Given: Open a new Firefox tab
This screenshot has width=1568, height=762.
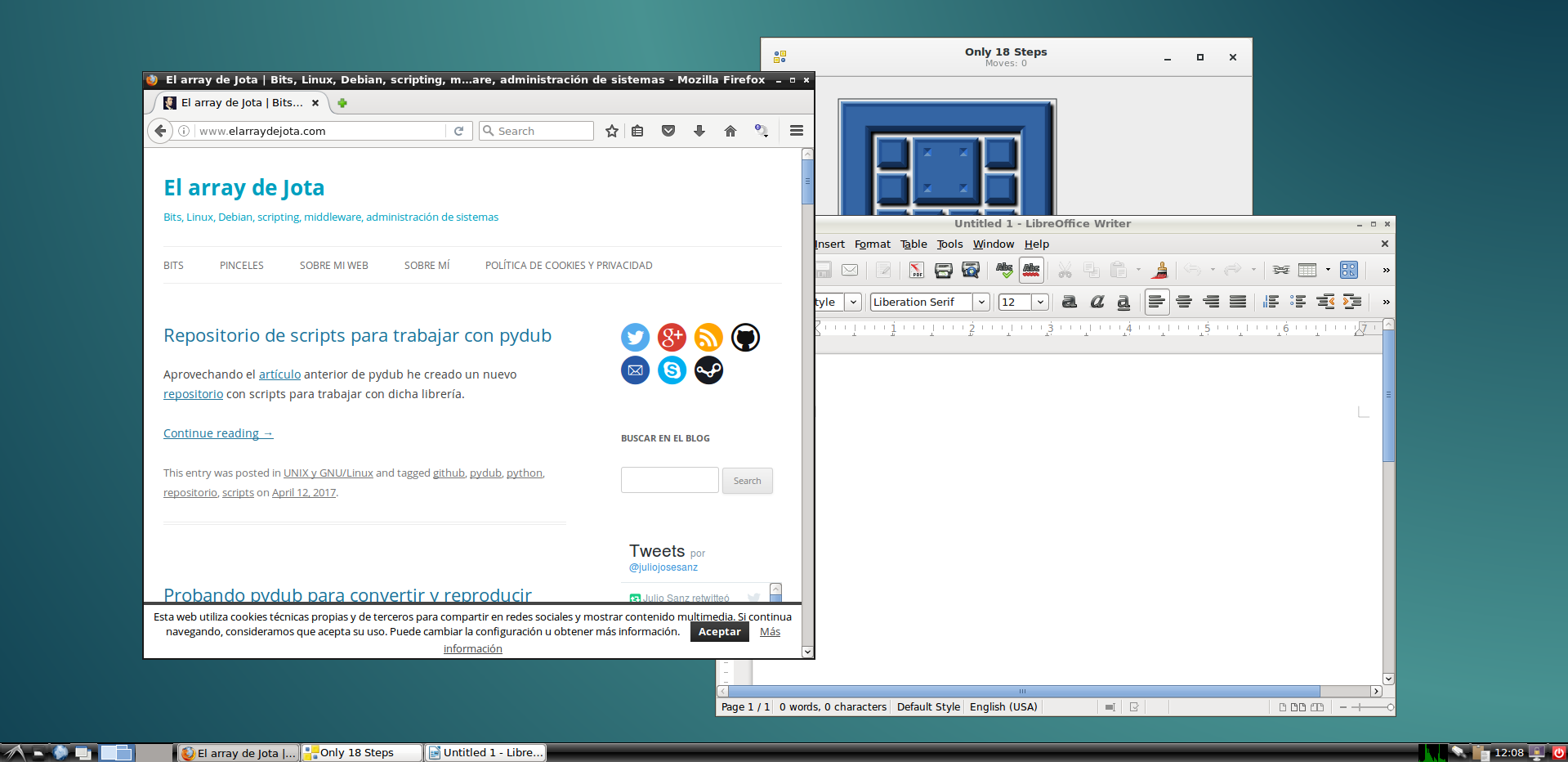Looking at the screenshot, I should click(x=342, y=103).
